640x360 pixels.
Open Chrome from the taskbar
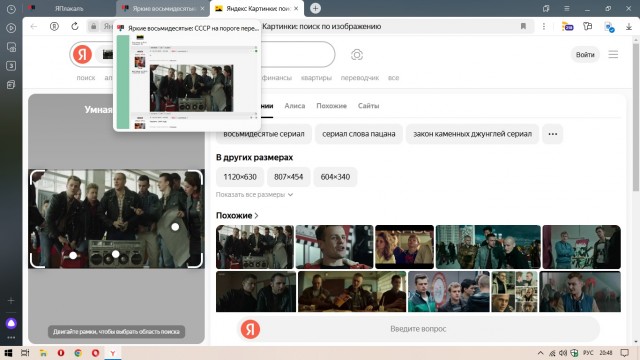coord(78,353)
